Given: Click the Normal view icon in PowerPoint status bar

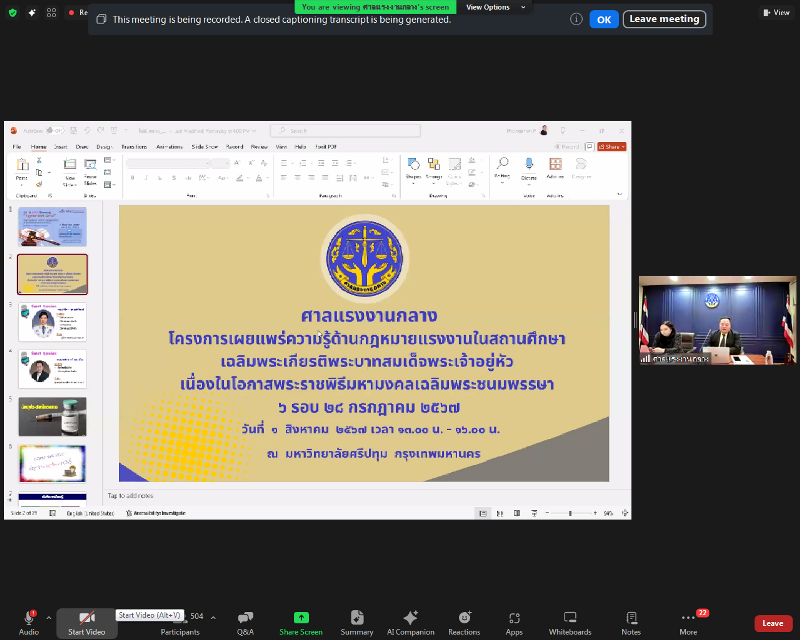Looking at the screenshot, I should tap(483, 513).
